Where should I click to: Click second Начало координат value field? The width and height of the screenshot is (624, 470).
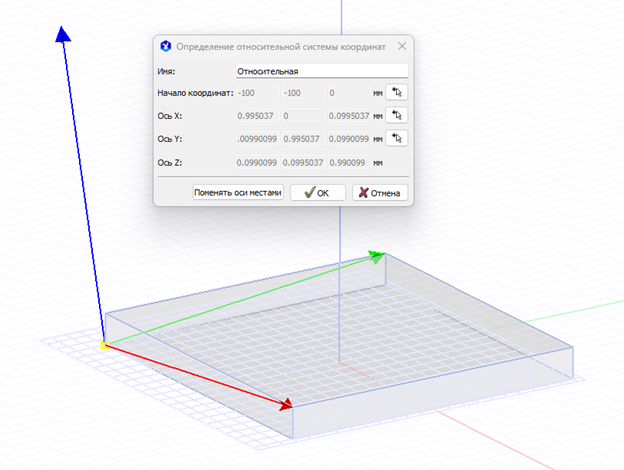pos(303,93)
